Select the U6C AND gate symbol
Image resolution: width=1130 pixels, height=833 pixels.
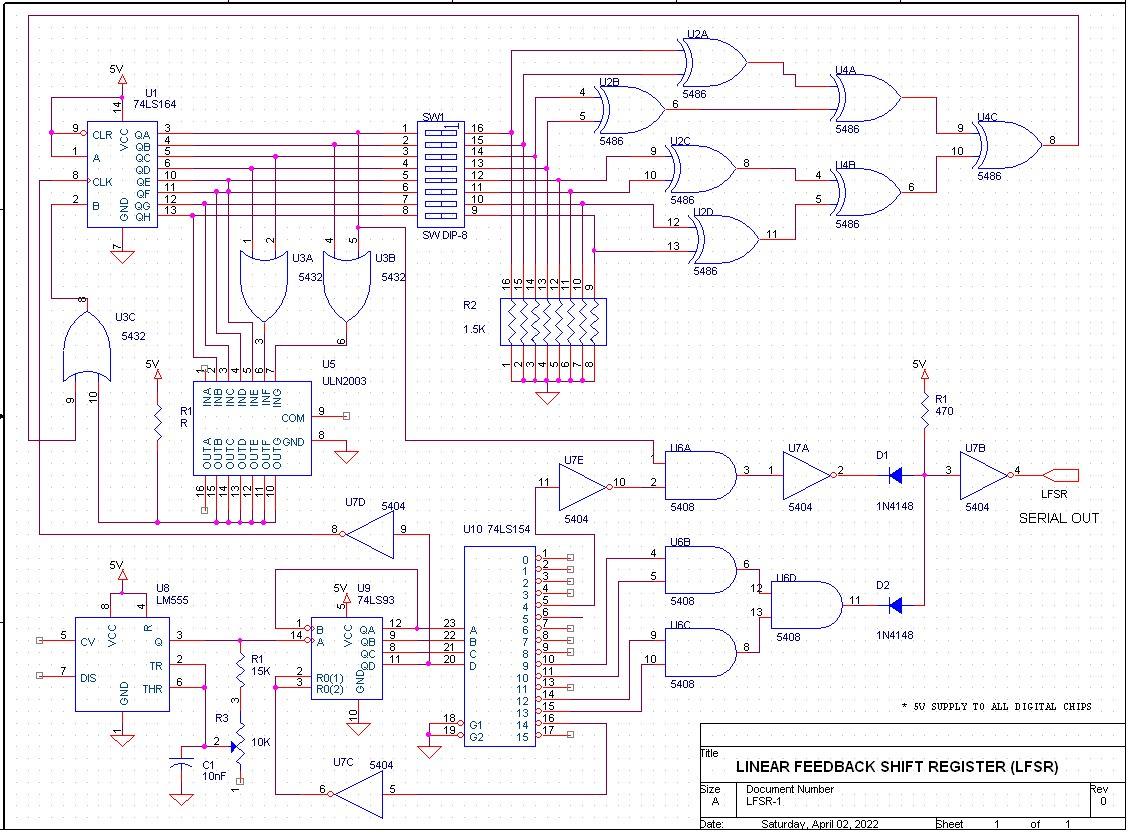700,652
